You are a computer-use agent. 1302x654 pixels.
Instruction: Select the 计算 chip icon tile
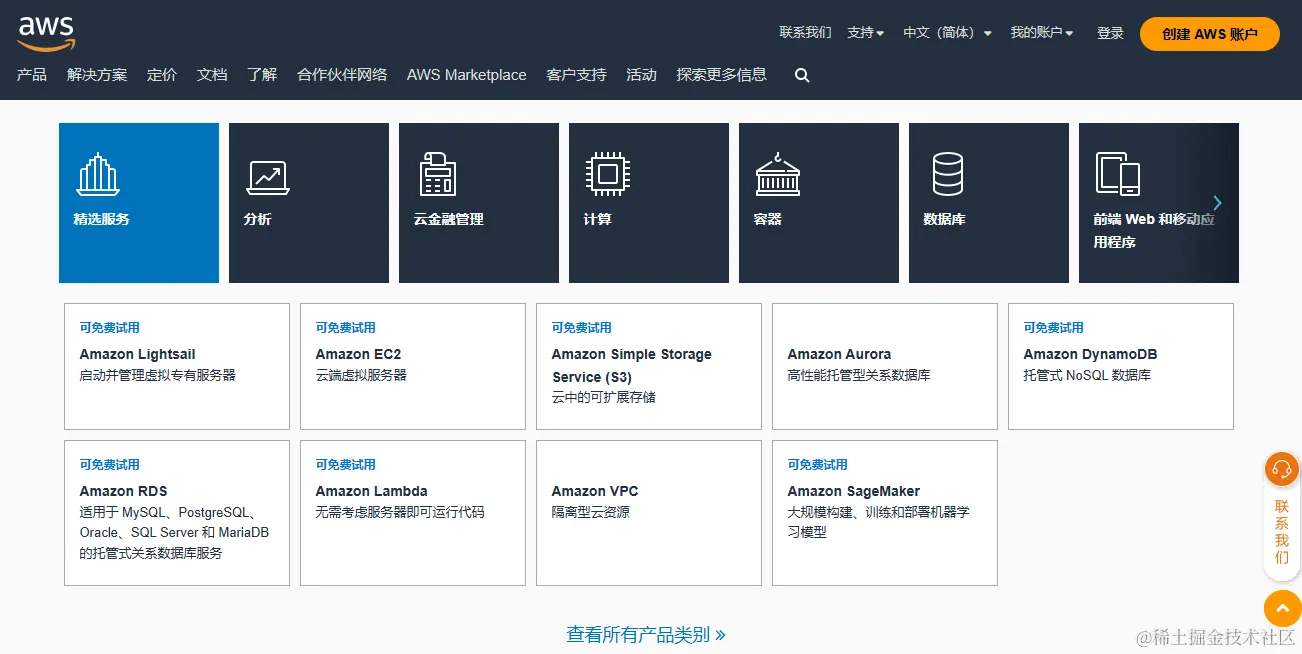(x=649, y=203)
